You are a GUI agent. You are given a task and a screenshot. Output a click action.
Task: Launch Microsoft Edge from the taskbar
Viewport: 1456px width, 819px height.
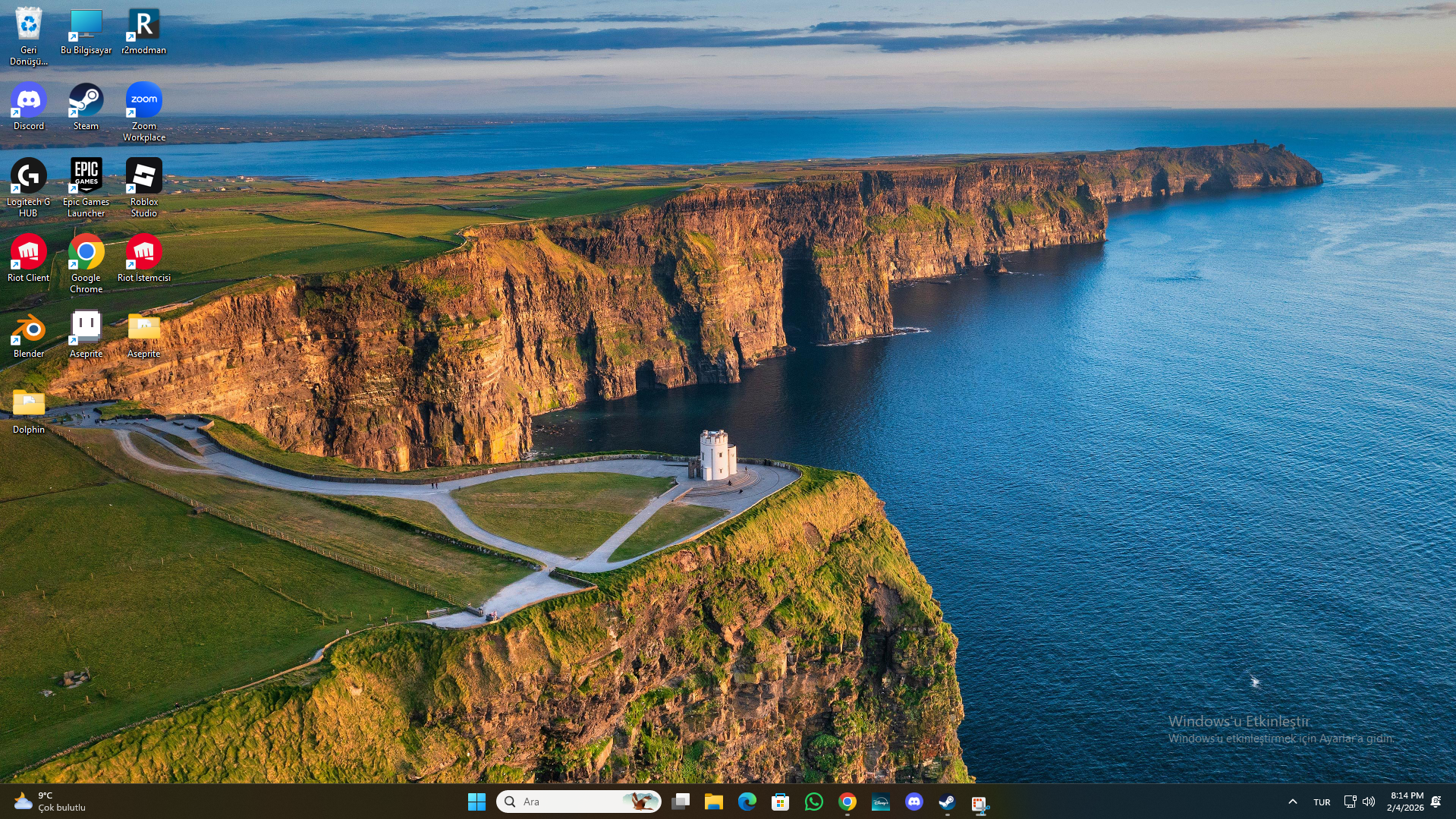747,802
